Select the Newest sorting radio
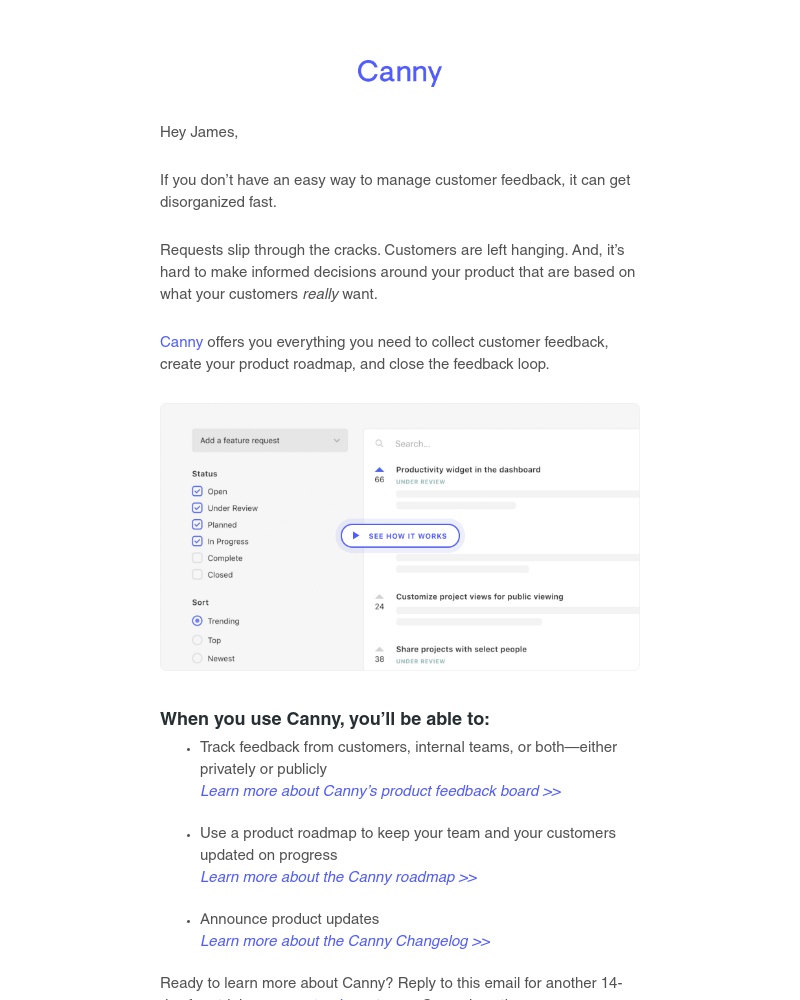This screenshot has width=800, height=1000. coord(197,657)
